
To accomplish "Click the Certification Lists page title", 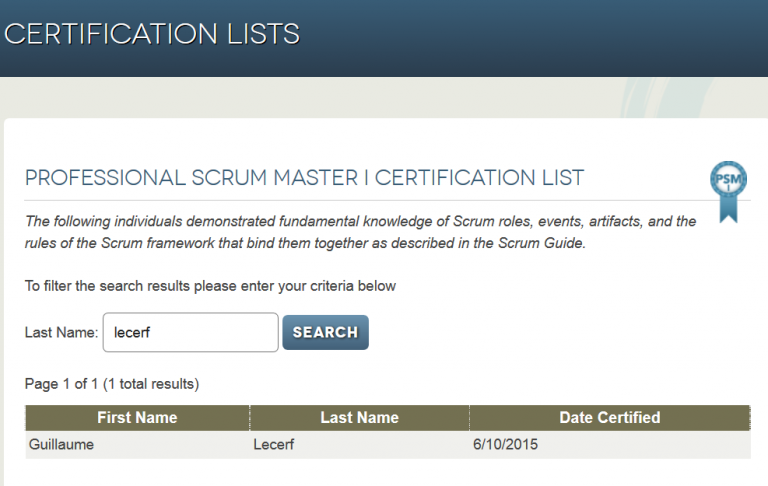I will [x=152, y=34].
